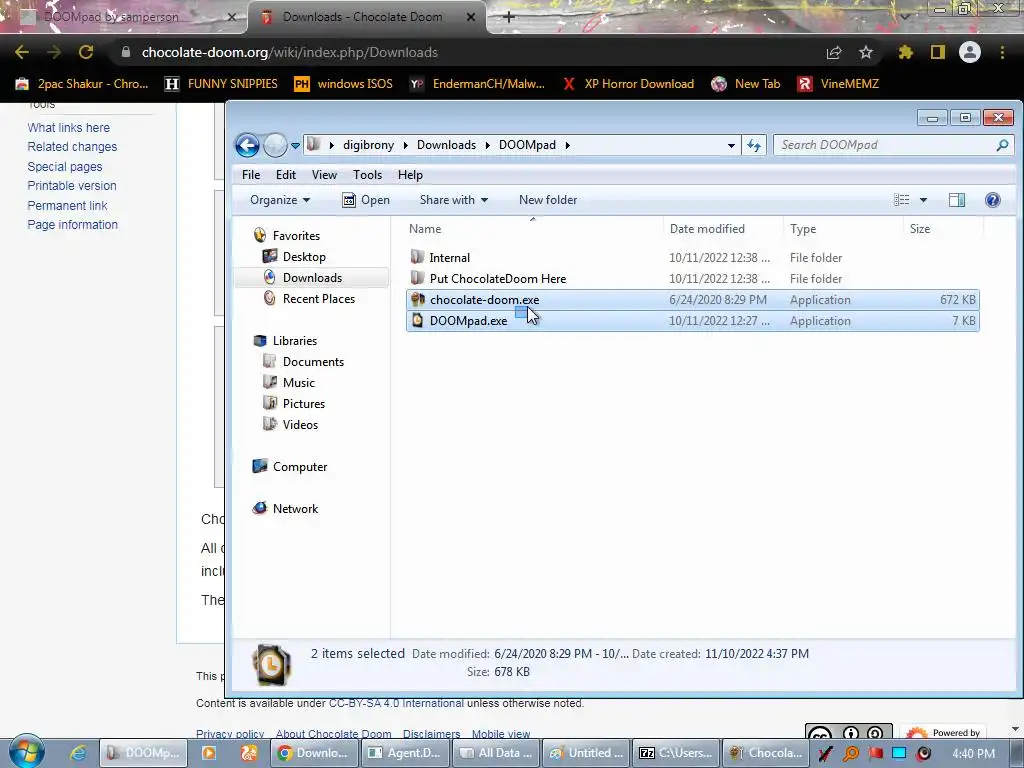Click Downloads in address breadcrumb

point(447,145)
